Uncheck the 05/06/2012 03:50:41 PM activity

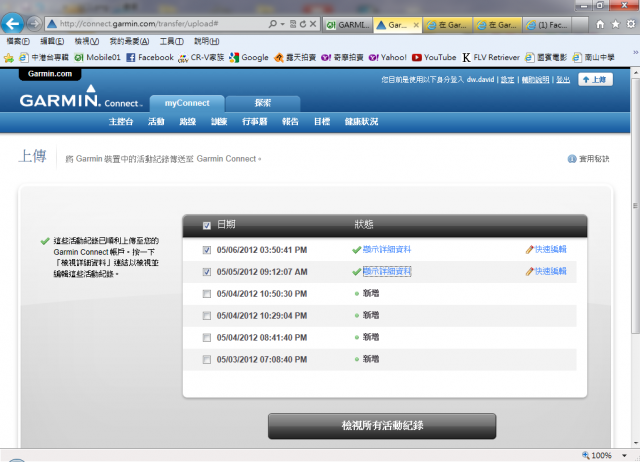pyautogui.click(x=207, y=250)
